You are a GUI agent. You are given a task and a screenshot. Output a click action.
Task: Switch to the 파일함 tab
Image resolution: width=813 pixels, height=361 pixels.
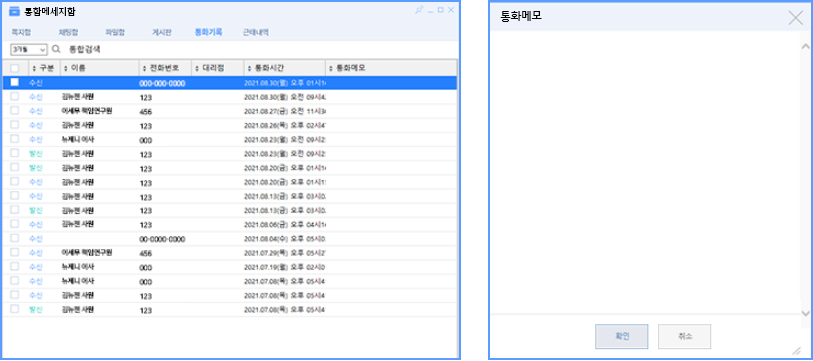(x=115, y=32)
